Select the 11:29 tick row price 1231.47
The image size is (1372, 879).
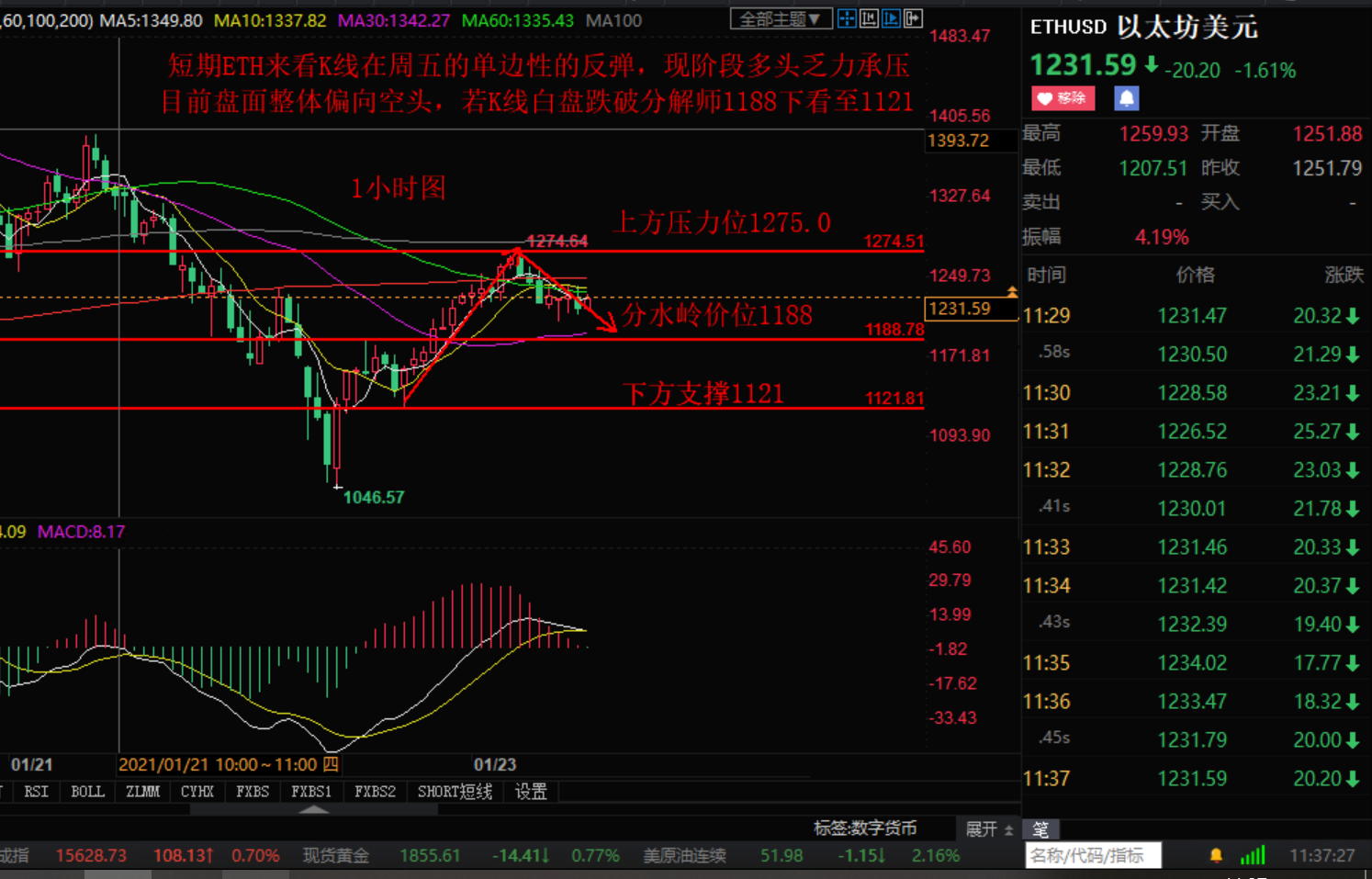(1192, 316)
